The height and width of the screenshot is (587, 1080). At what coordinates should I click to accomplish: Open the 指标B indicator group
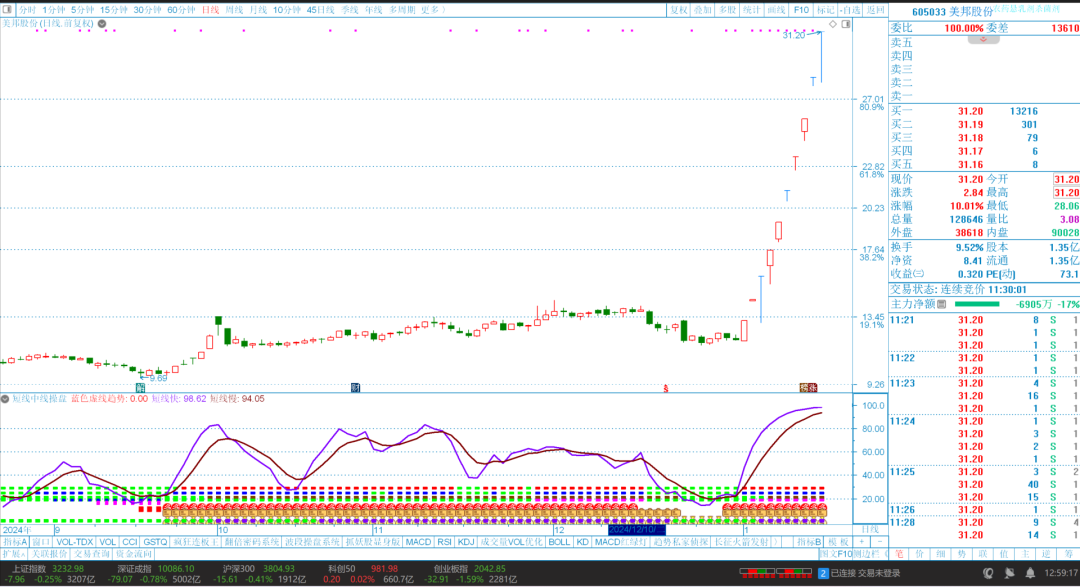(809, 542)
